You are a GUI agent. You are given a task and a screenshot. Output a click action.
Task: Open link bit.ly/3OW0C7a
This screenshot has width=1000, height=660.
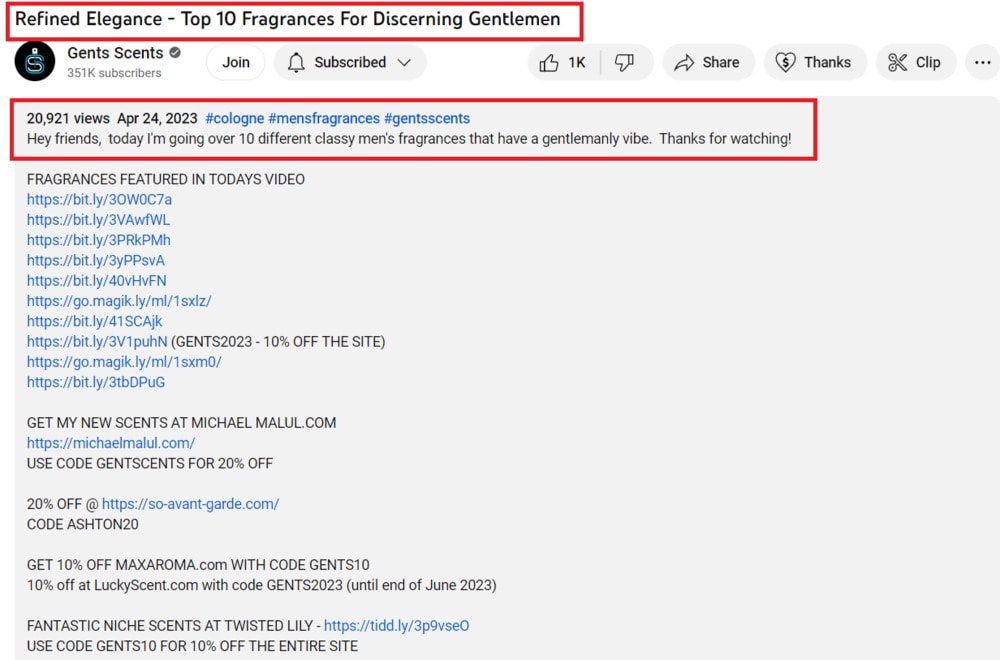[99, 200]
